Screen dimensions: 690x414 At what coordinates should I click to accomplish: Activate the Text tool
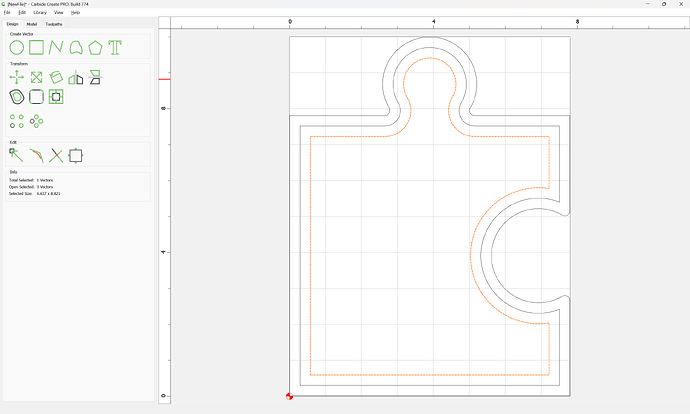click(x=115, y=47)
